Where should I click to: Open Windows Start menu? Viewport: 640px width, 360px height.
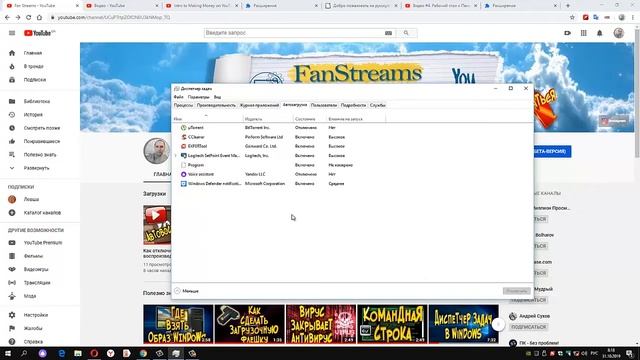click(7, 353)
